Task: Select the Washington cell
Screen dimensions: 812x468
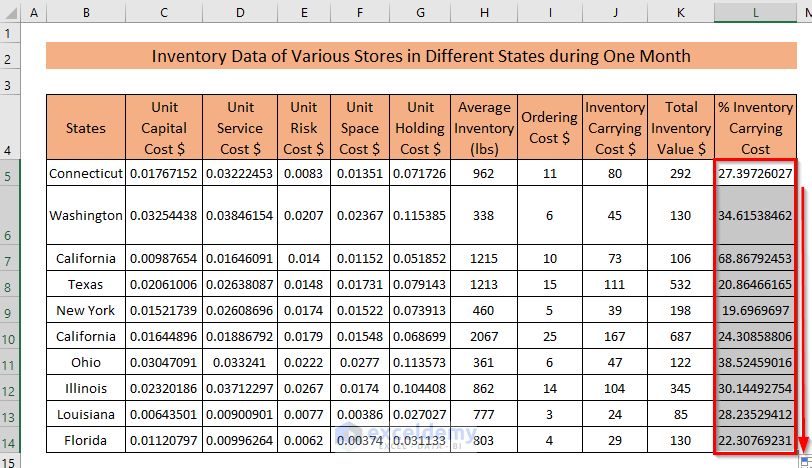Action: [x=86, y=215]
